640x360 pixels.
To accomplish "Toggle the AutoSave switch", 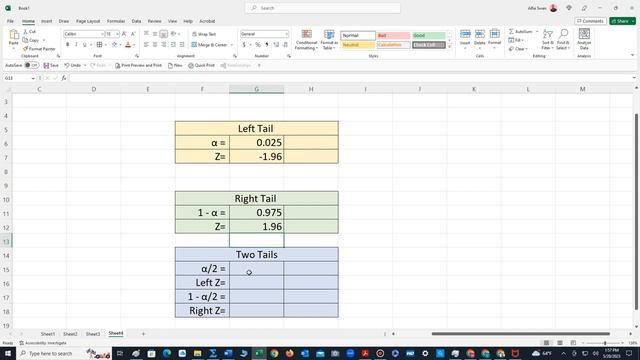I will pyautogui.click(x=31, y=65).
